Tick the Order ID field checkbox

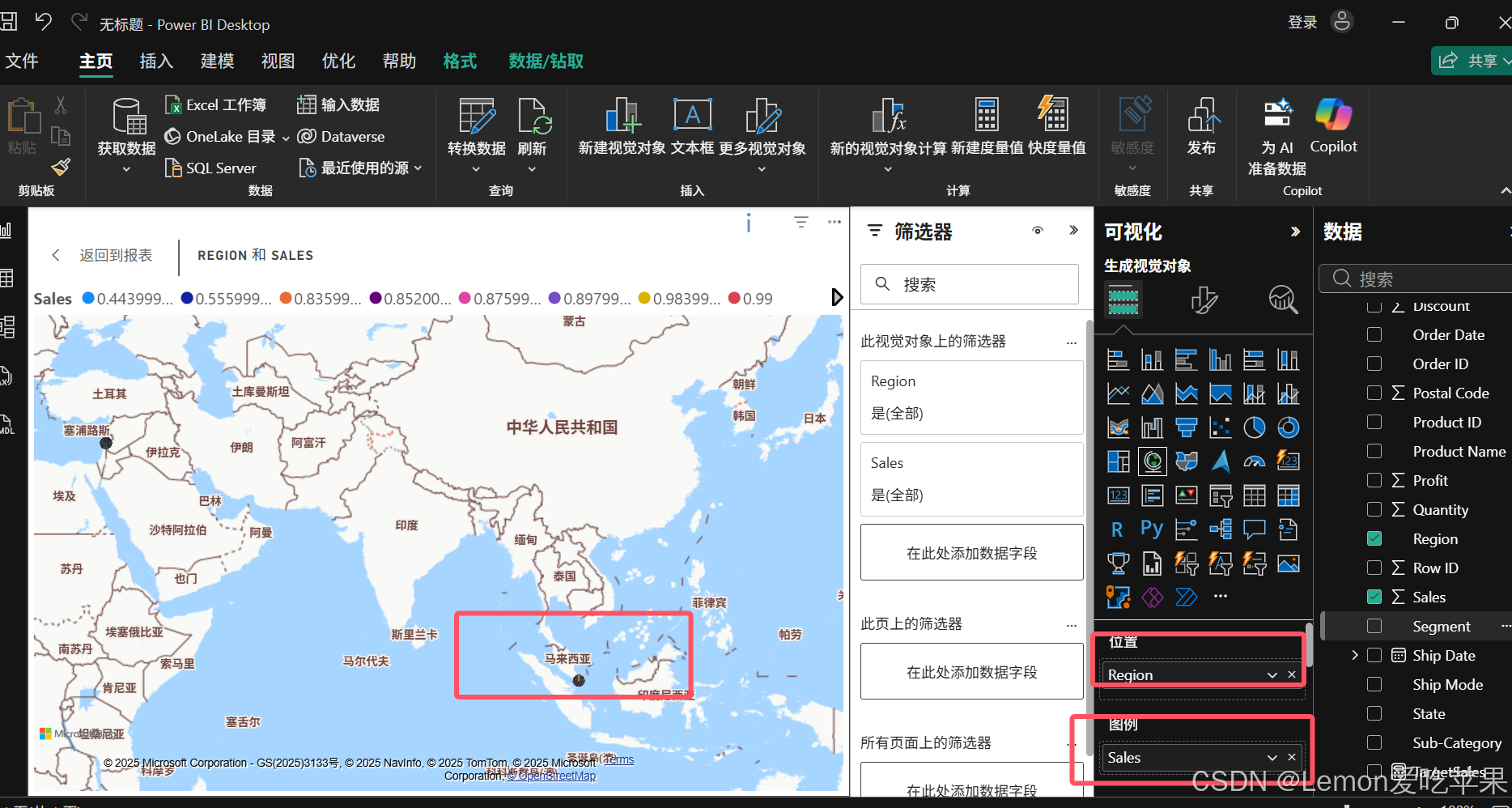[1374, 364]
